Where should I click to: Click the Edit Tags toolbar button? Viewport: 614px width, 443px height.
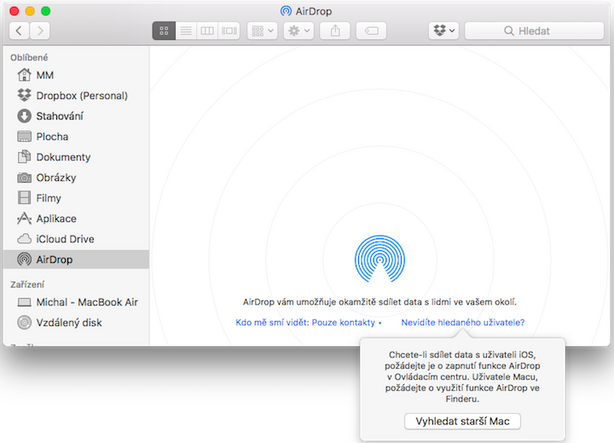pos(371,31)
